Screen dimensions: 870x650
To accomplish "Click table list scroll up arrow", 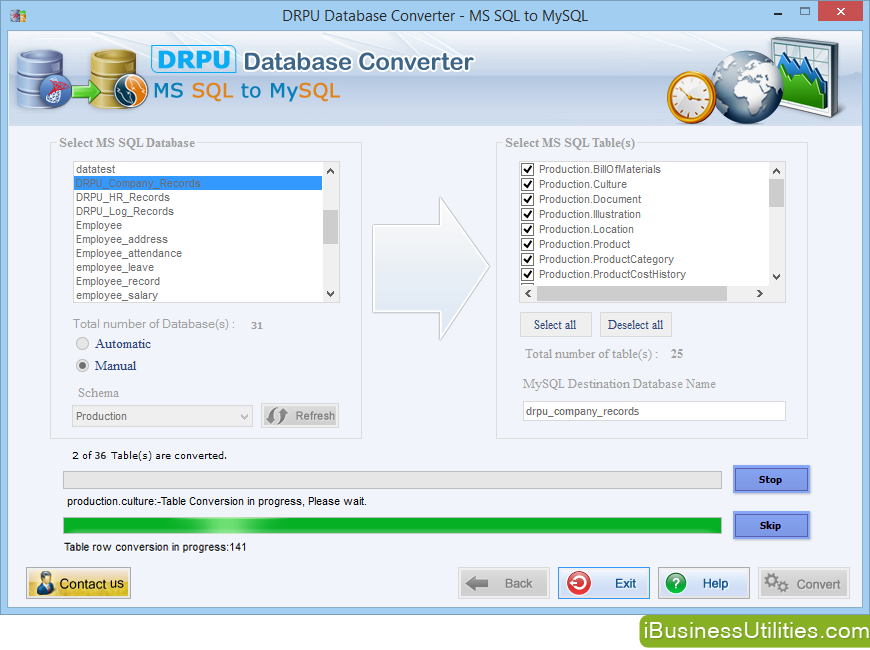I will pos(777,171).
